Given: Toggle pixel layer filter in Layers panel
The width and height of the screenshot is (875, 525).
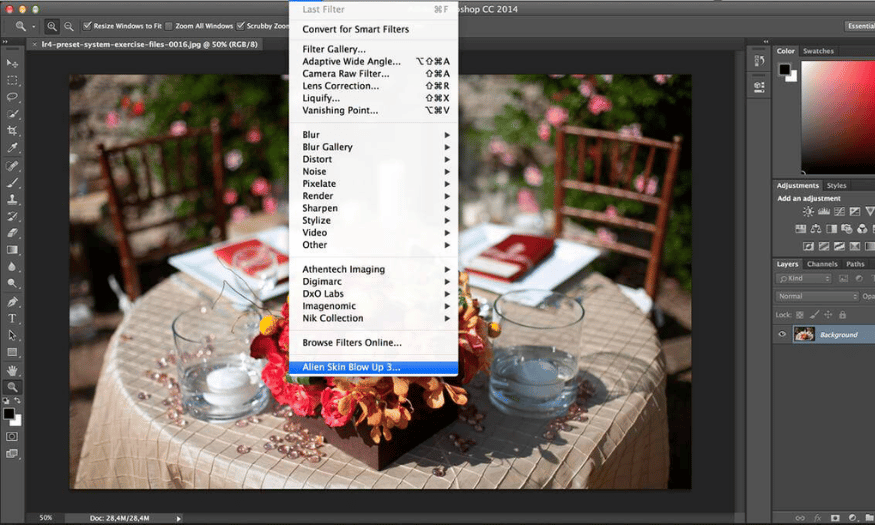Looking at the screenshot, I should (x=843, y=278).
